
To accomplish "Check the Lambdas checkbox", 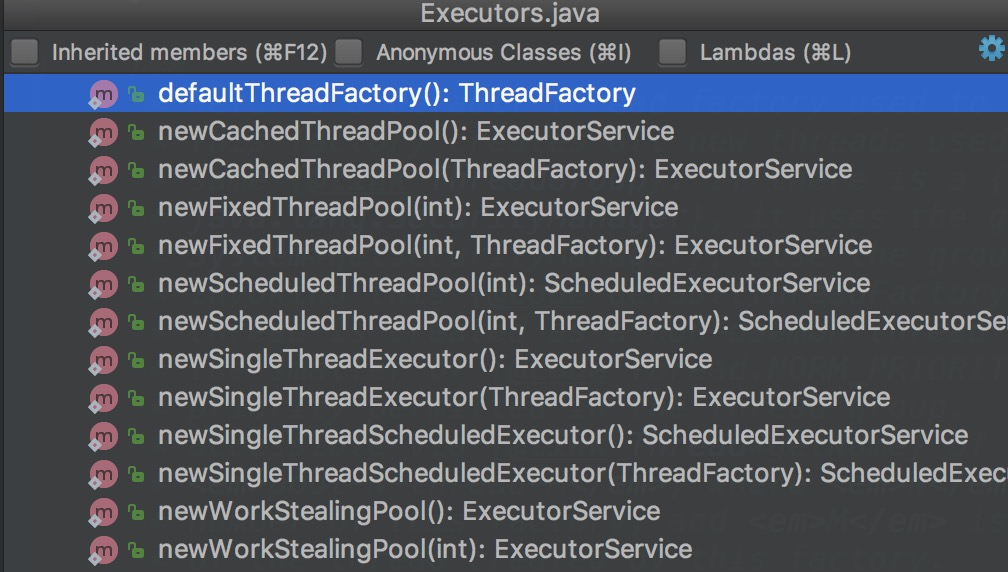I will pyautogui.click(x=672, y=52).
